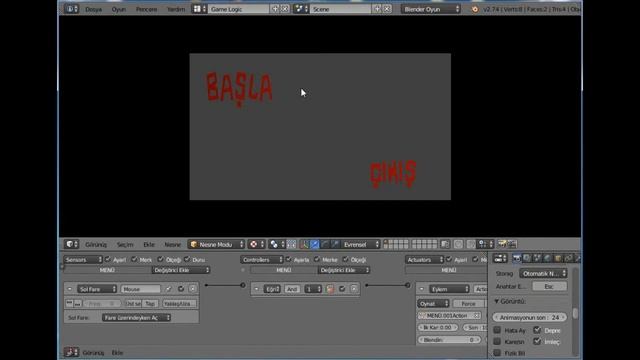Click the Game Logic layout name field
The image size is (640, 360).
pos(238,9)
